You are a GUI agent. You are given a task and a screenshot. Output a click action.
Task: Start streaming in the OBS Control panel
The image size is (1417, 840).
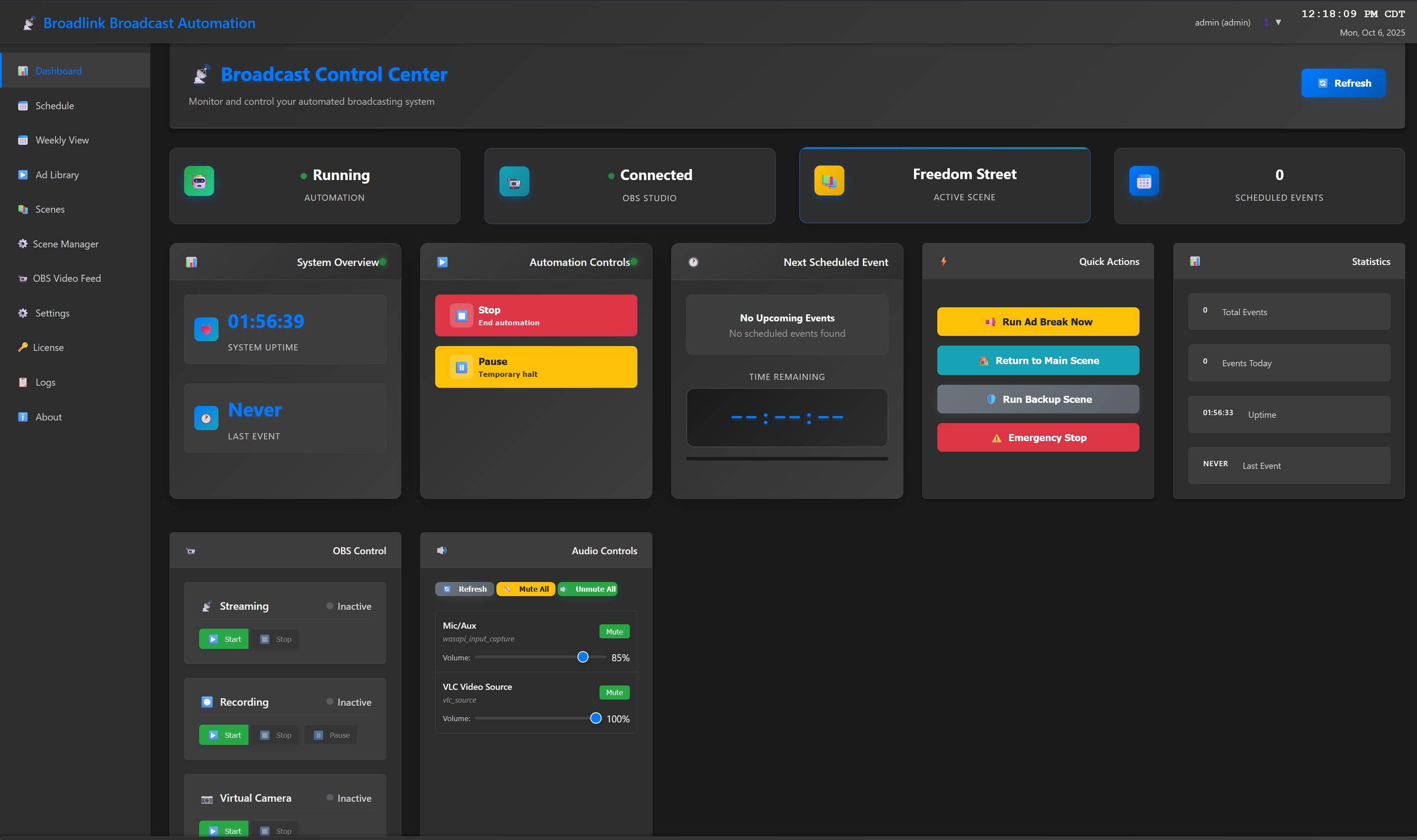point(224,639)
